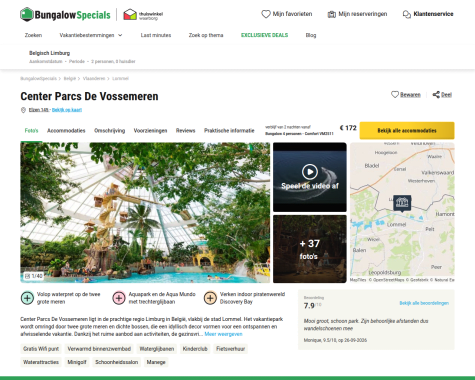This screenshot has width=475, height=380.
Task: Click the BungalowSpecials breadcrumb
Action: [38, 79]
